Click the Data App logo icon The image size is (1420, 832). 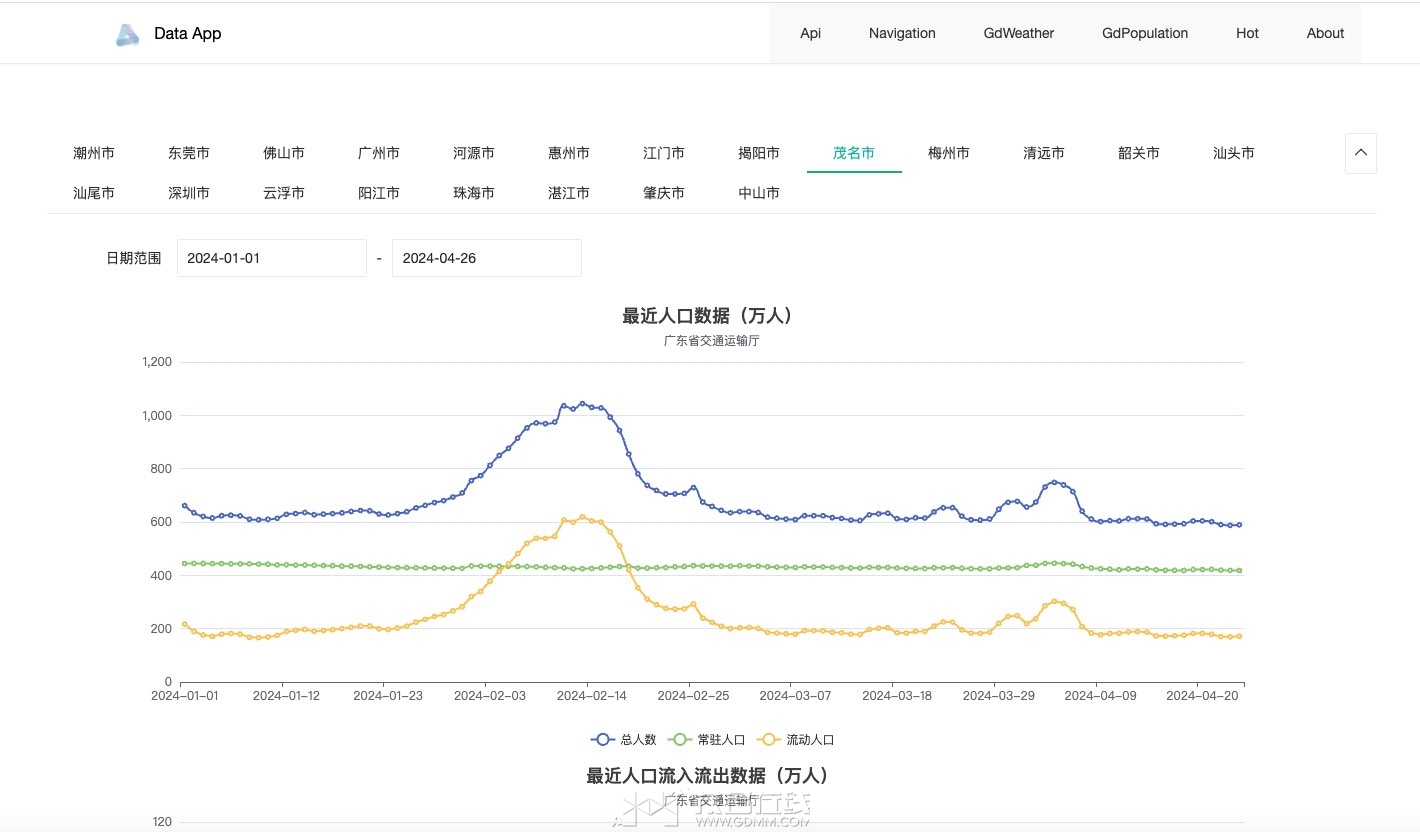tap(127, 35)
